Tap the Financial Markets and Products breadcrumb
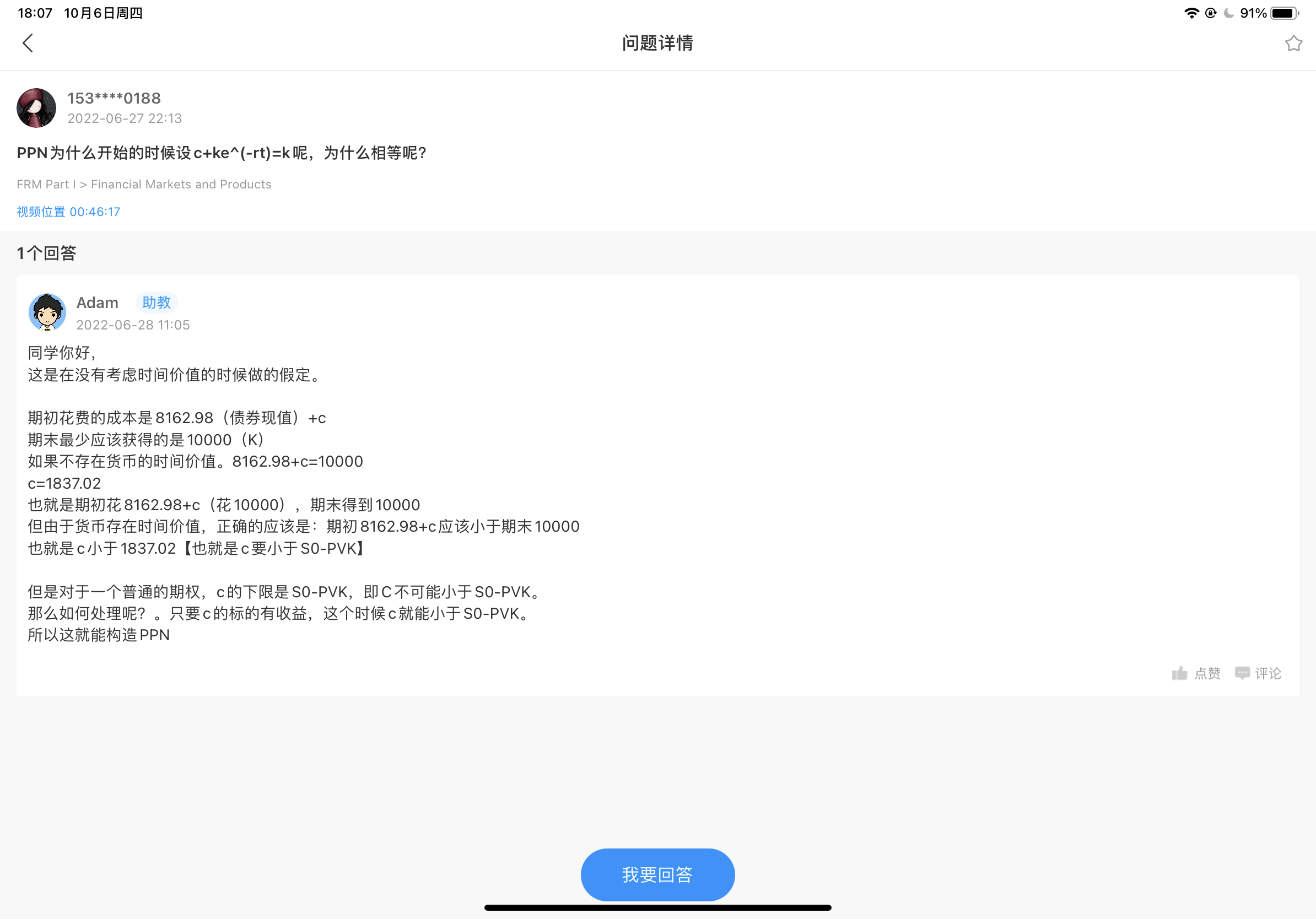Image resolution: width=1316 pixels, height=919 pixels. (181, 185)
